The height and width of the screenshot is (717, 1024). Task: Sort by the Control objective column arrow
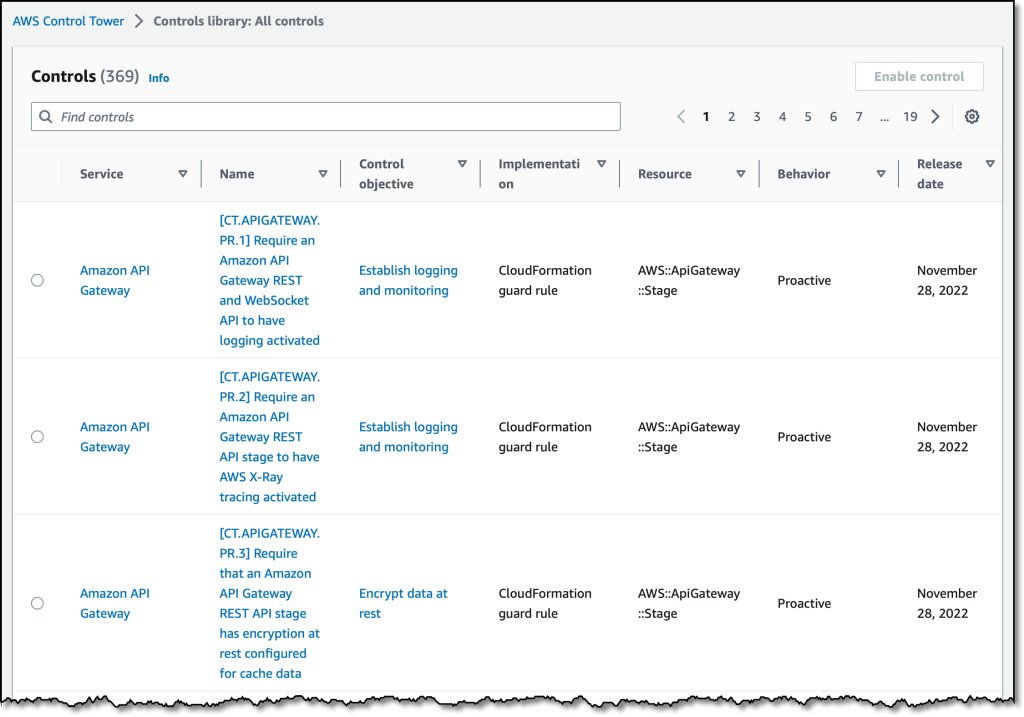tap(462, 164)
